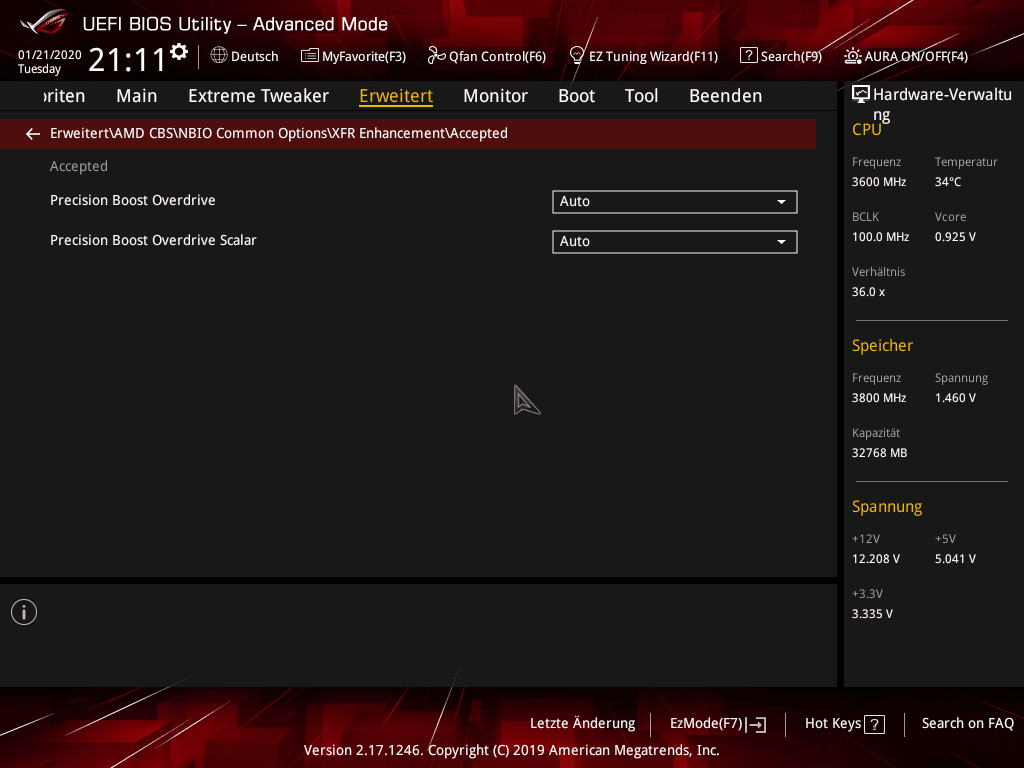This screenshot has height=768, width=1024.
Task: Click the BCLK value 100.0 MHz
Action: click(x=880, y=237)
